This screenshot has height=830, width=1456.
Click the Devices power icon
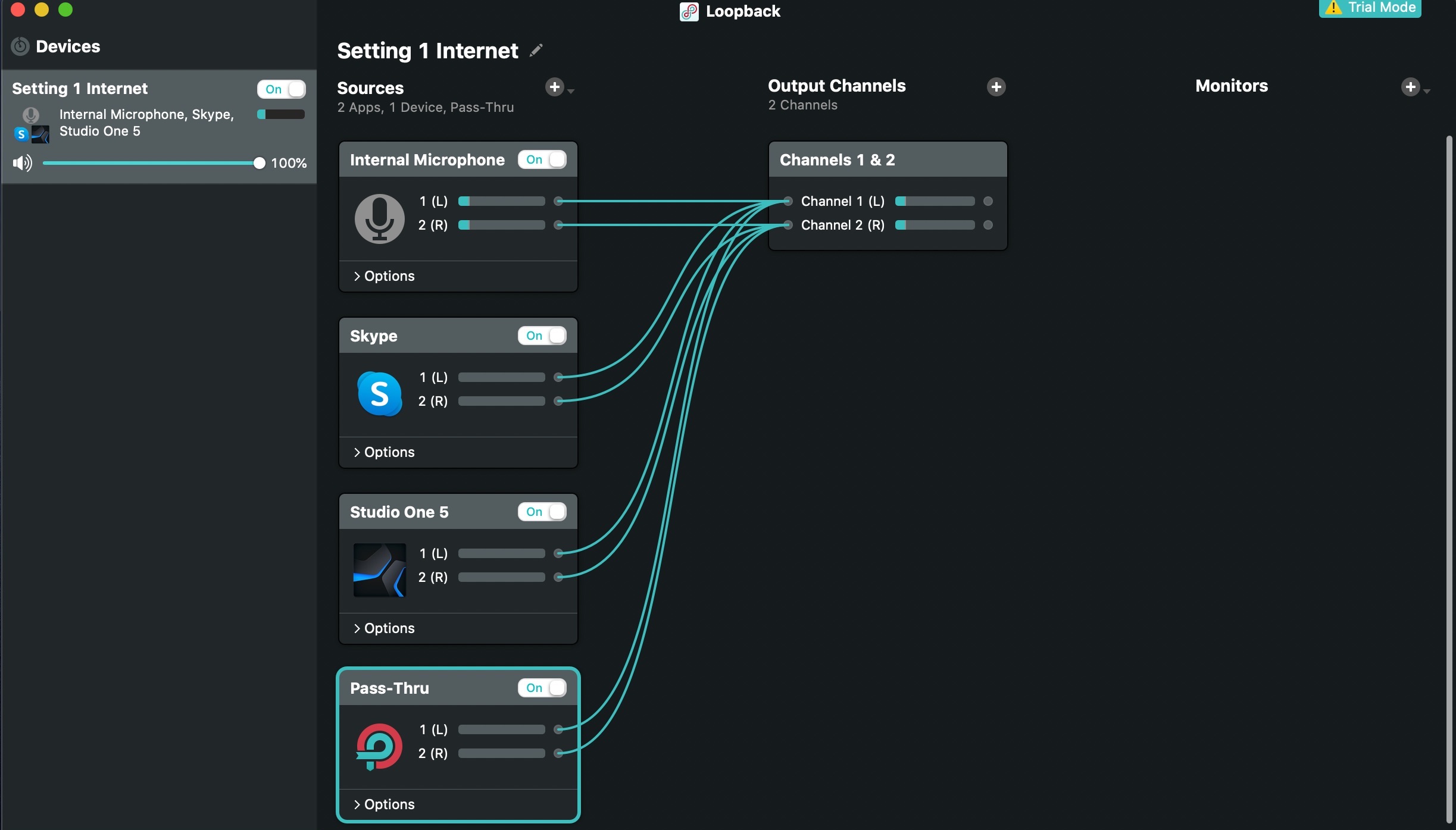pos(20,46)
